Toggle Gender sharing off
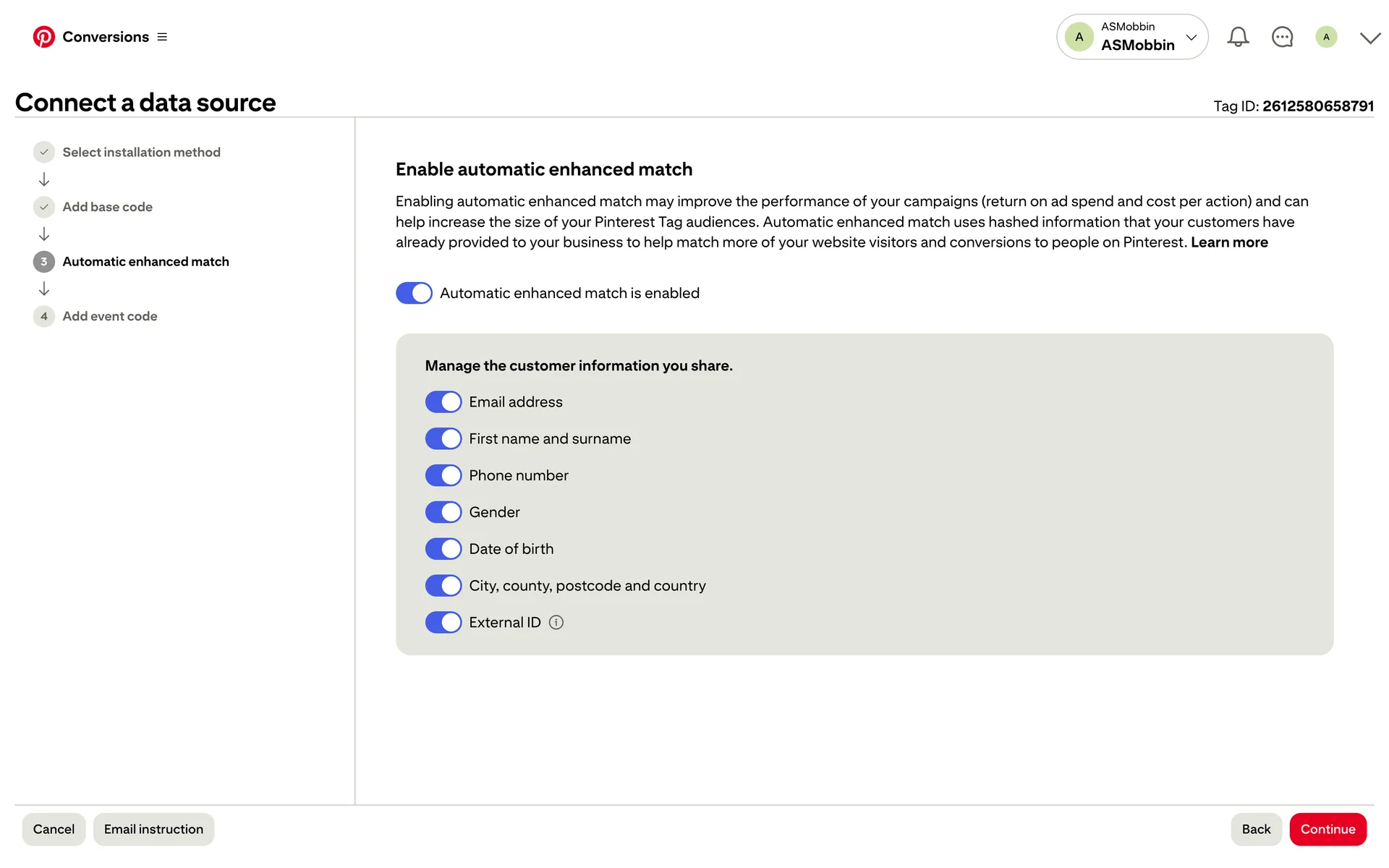This screenshot has width=1389, height=868. tap(443, 512)
